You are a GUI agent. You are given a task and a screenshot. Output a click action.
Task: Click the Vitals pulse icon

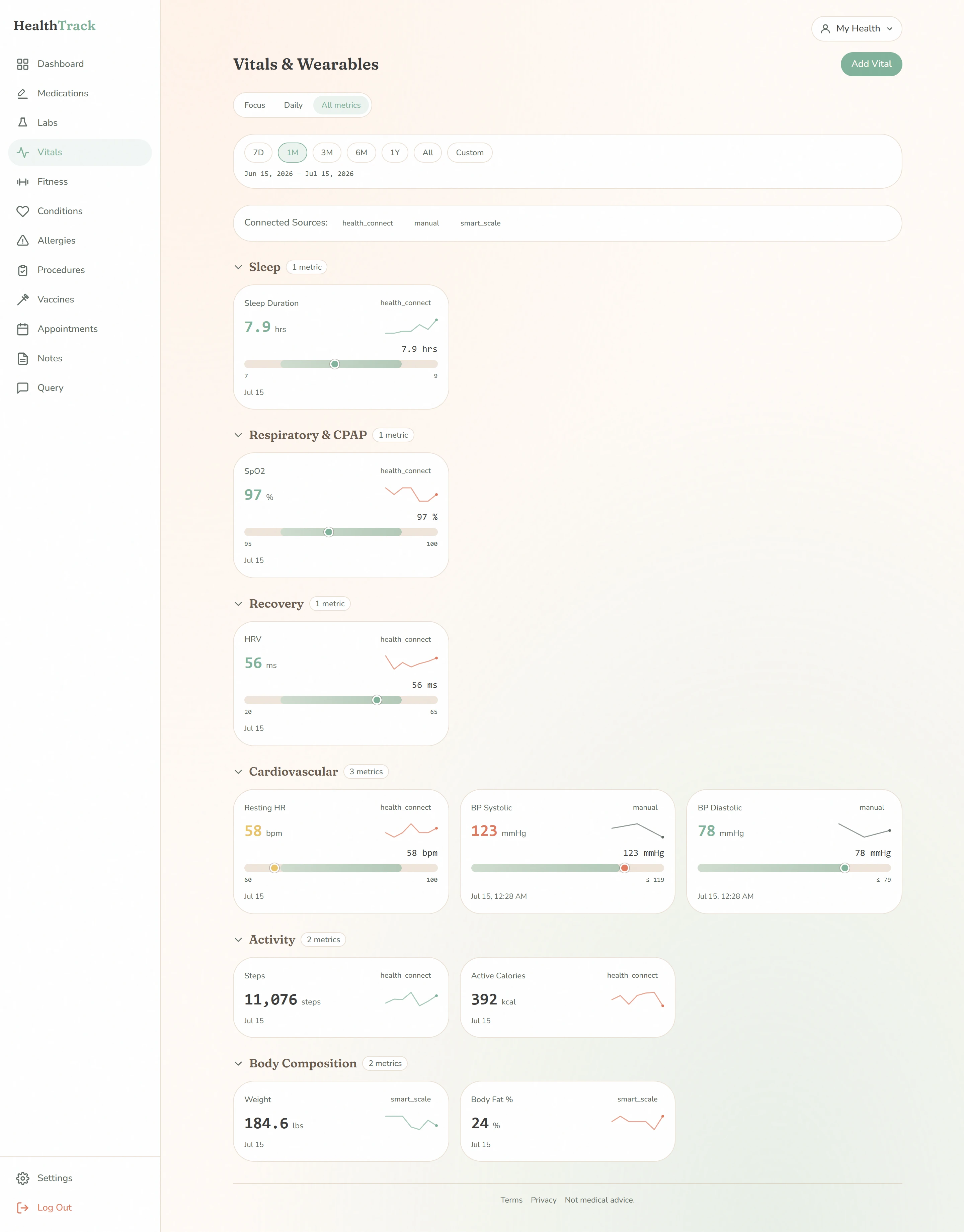pos(22,152)
